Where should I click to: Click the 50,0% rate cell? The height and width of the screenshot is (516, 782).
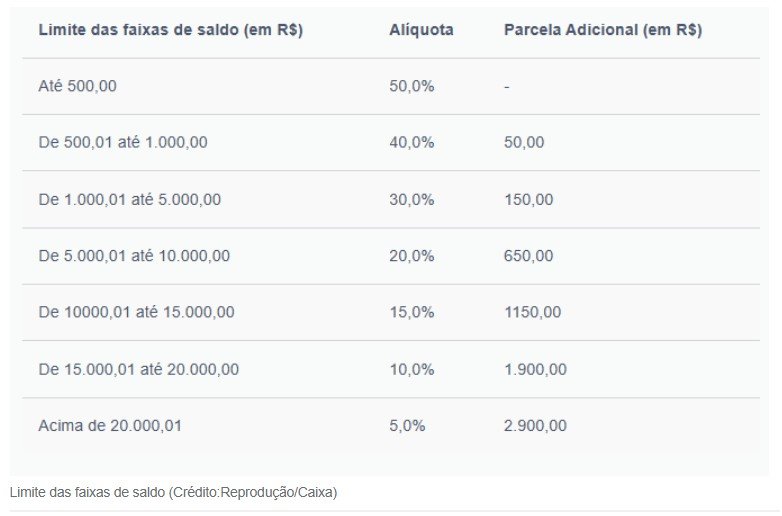(x=411, y=86)
